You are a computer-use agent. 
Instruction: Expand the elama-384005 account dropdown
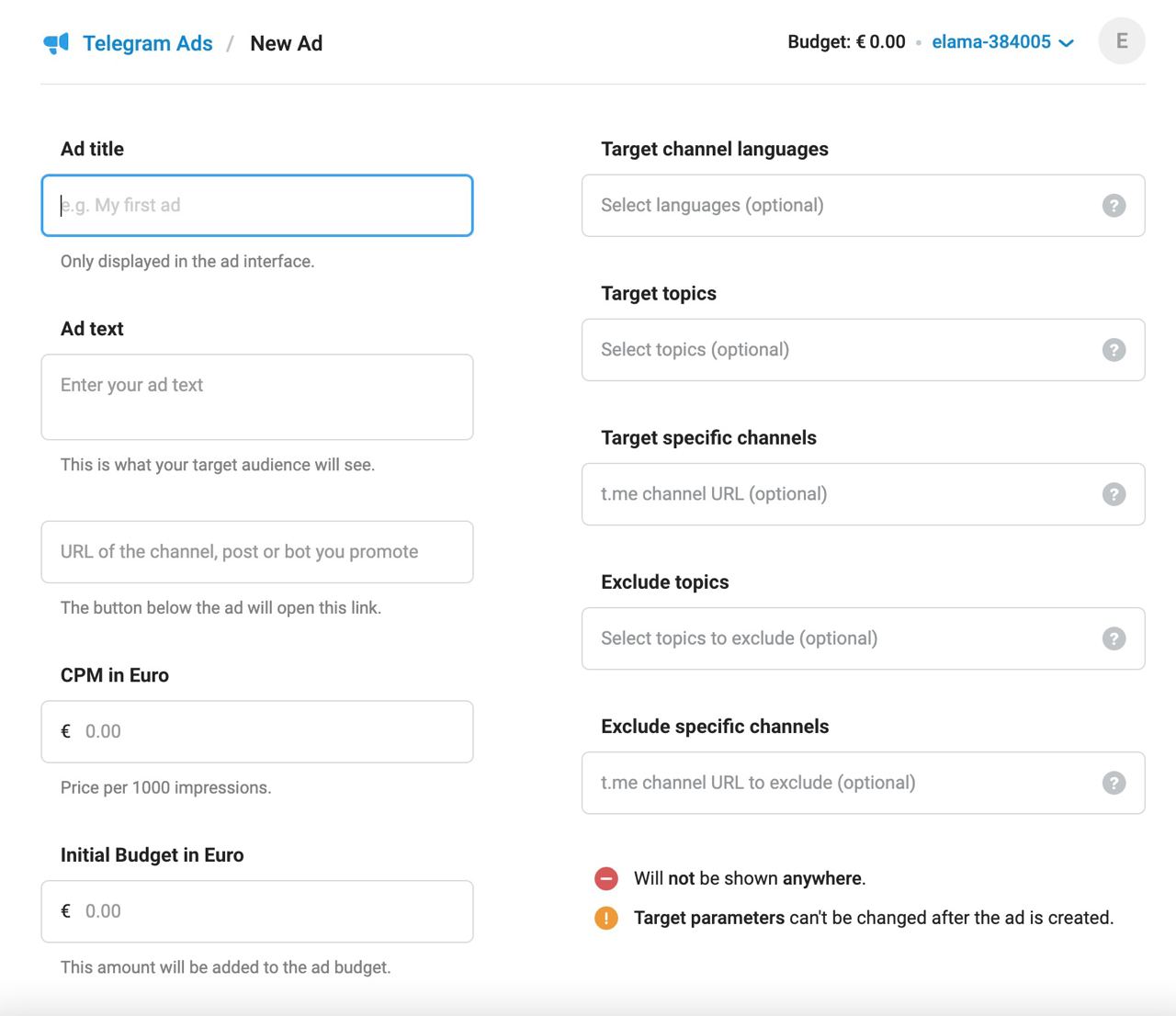pyautogui.click(x=1066, y=42)
